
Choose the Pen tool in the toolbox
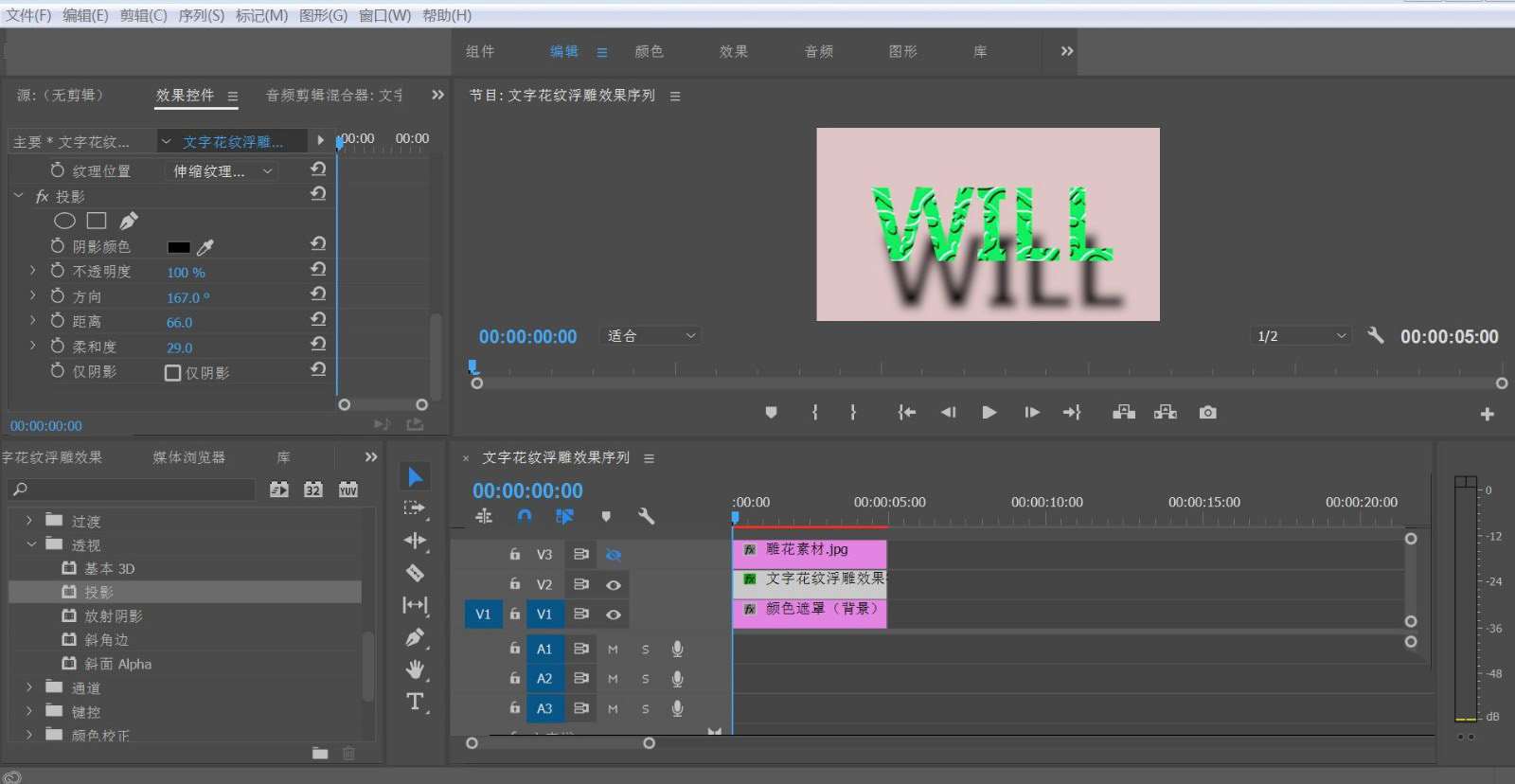415,637
